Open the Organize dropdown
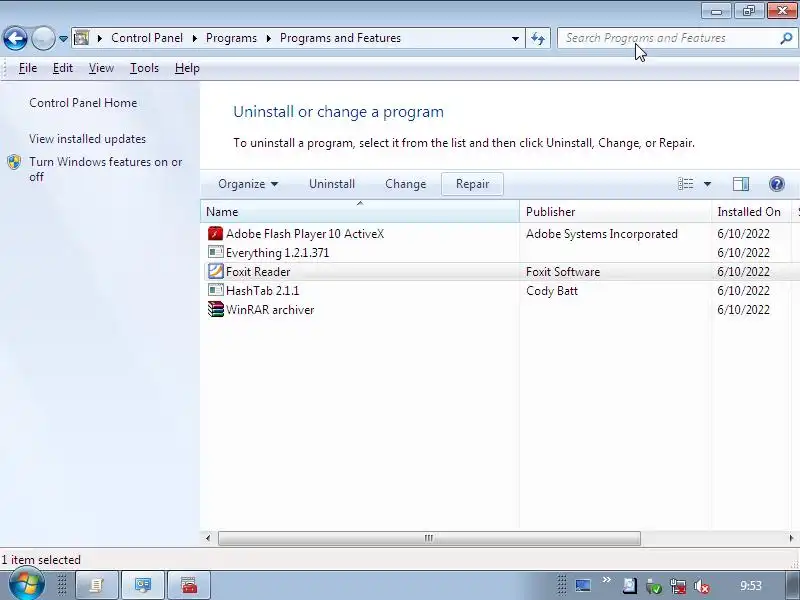Viewport: 800px width, 600px height. coord(248,184)
